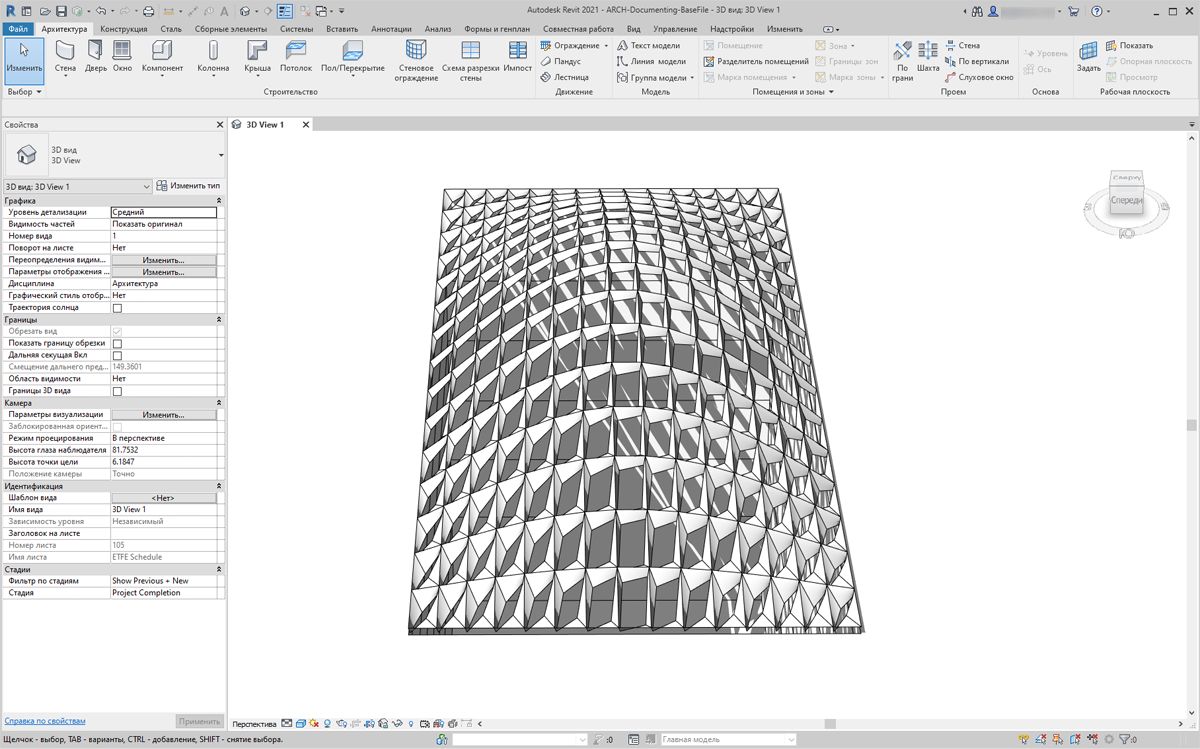Click Изменить for Параметры отображения
Image resolution: width=1200 pixels, height=749 pixels.
point(163,272)
